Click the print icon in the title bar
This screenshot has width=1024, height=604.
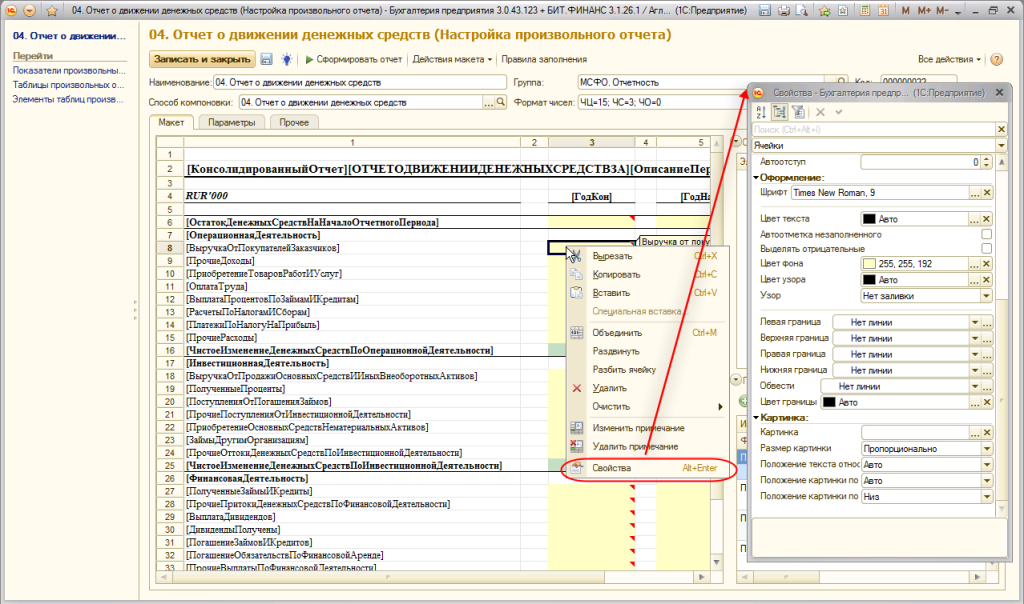point(783,10)
